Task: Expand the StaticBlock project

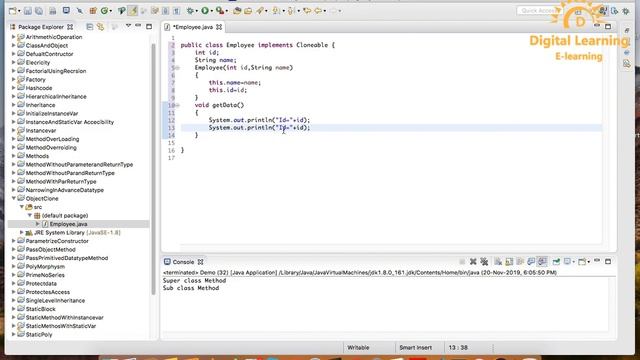Action: click(x=13, y=309)
